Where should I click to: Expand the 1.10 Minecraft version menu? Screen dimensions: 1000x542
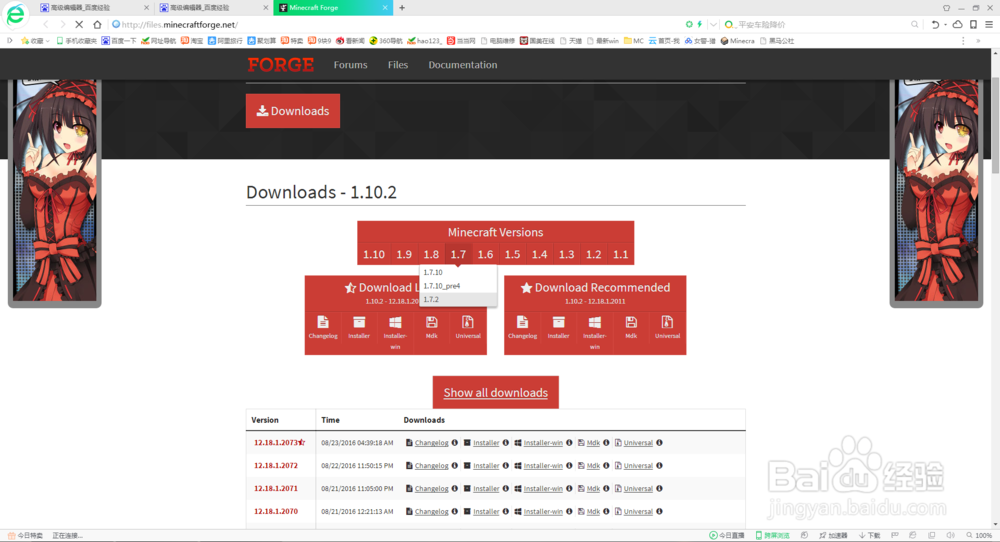(374, 254)
